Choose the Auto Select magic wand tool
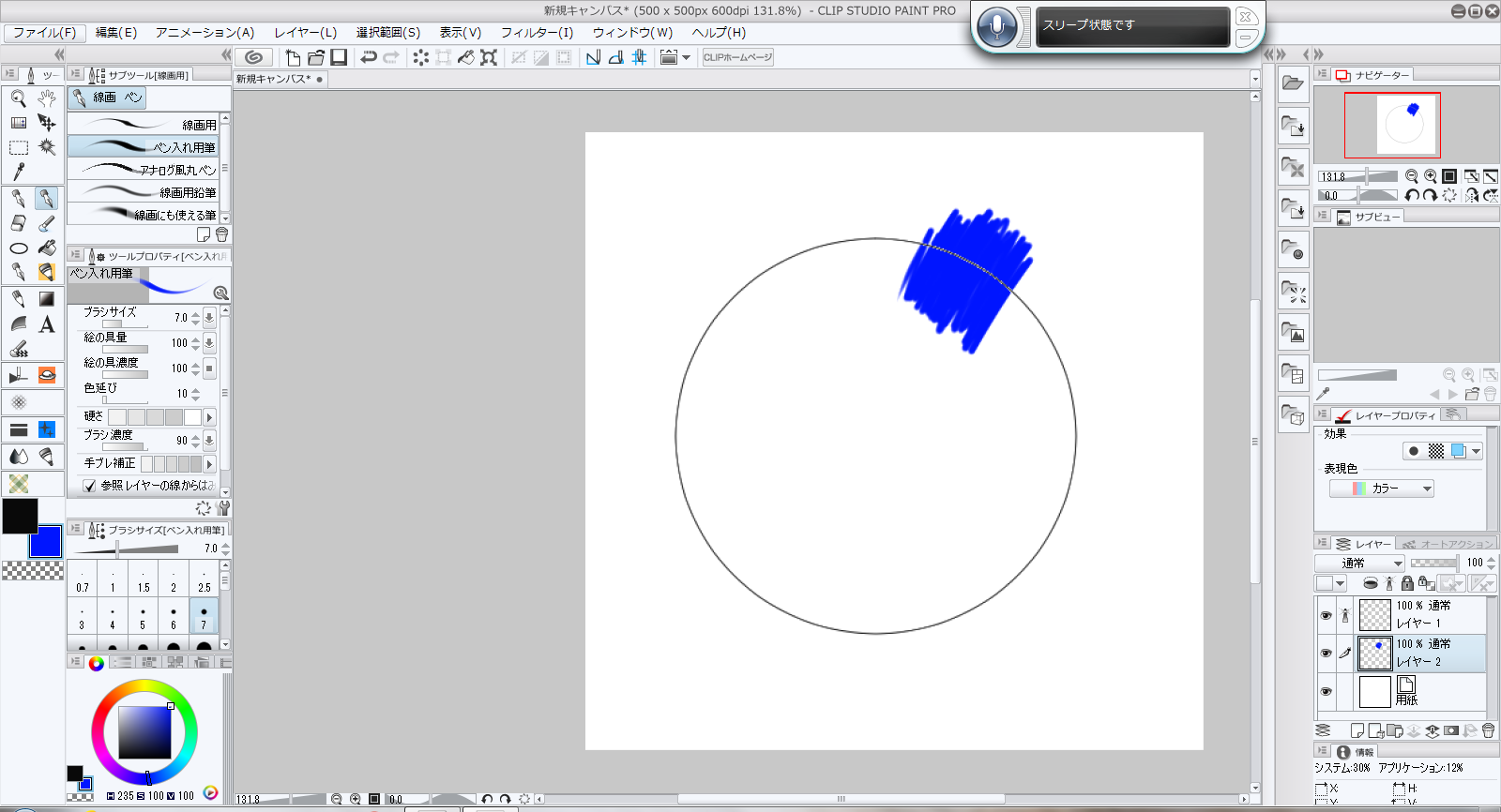The height and width of the screenshot is (812, 1501). [x=47, y=147]
